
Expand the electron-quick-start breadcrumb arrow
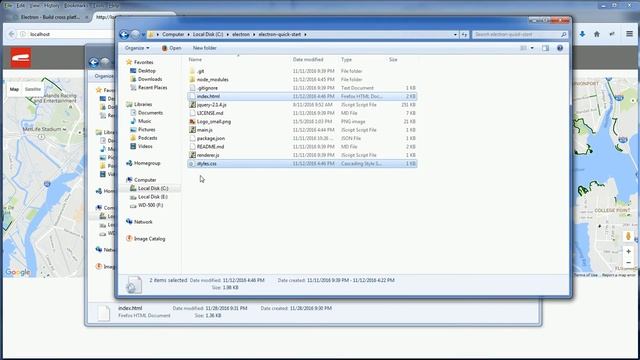click(305, 35)
